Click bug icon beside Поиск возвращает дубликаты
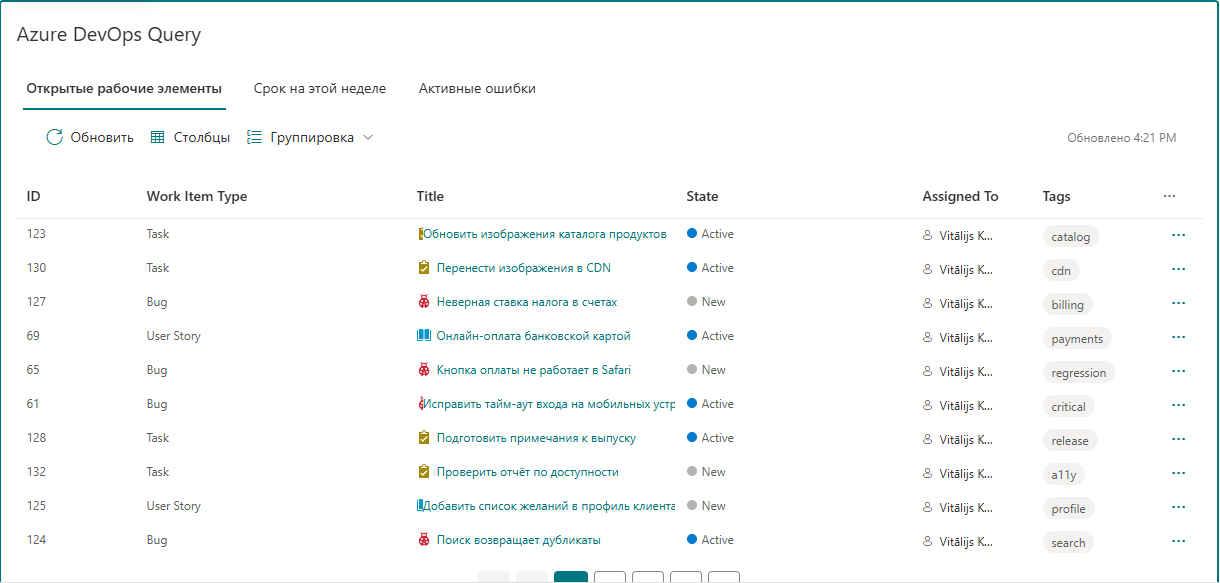 point(424,540)
